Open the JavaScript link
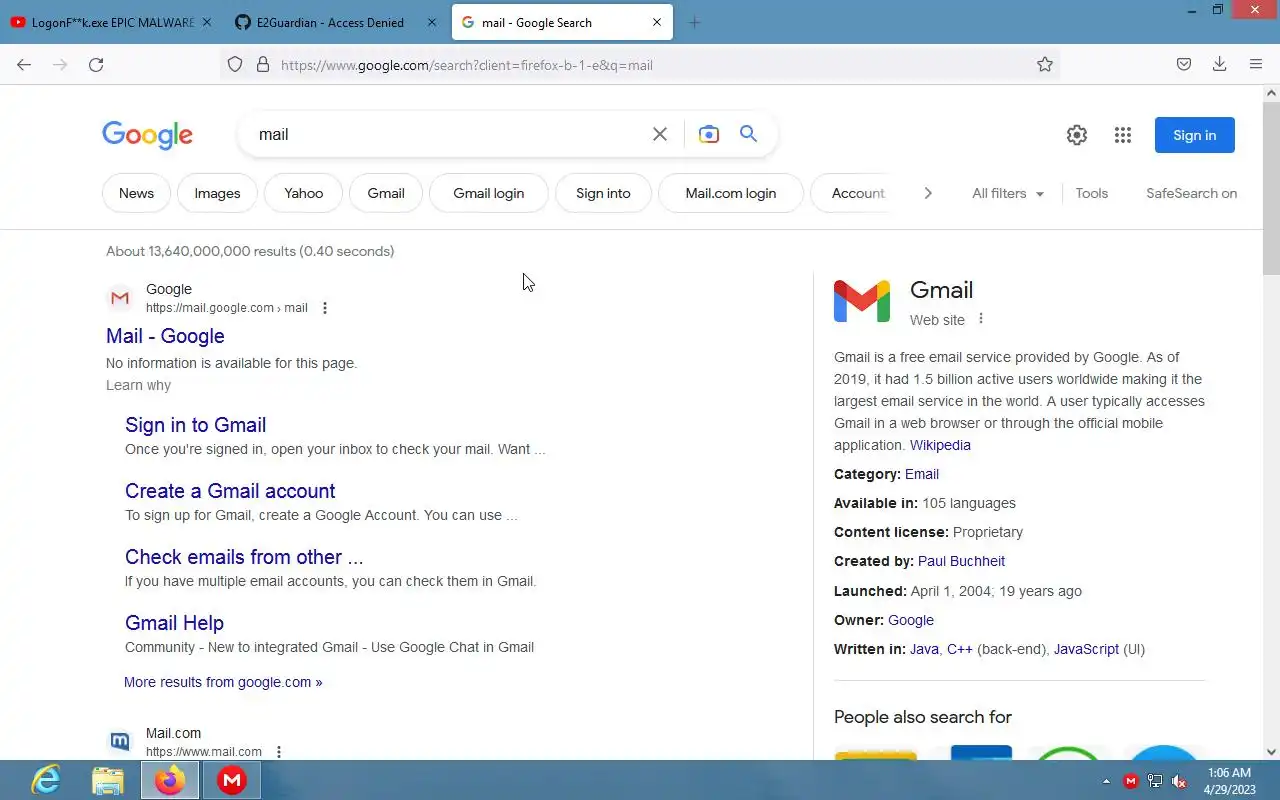 click(x=1086, y=649)
